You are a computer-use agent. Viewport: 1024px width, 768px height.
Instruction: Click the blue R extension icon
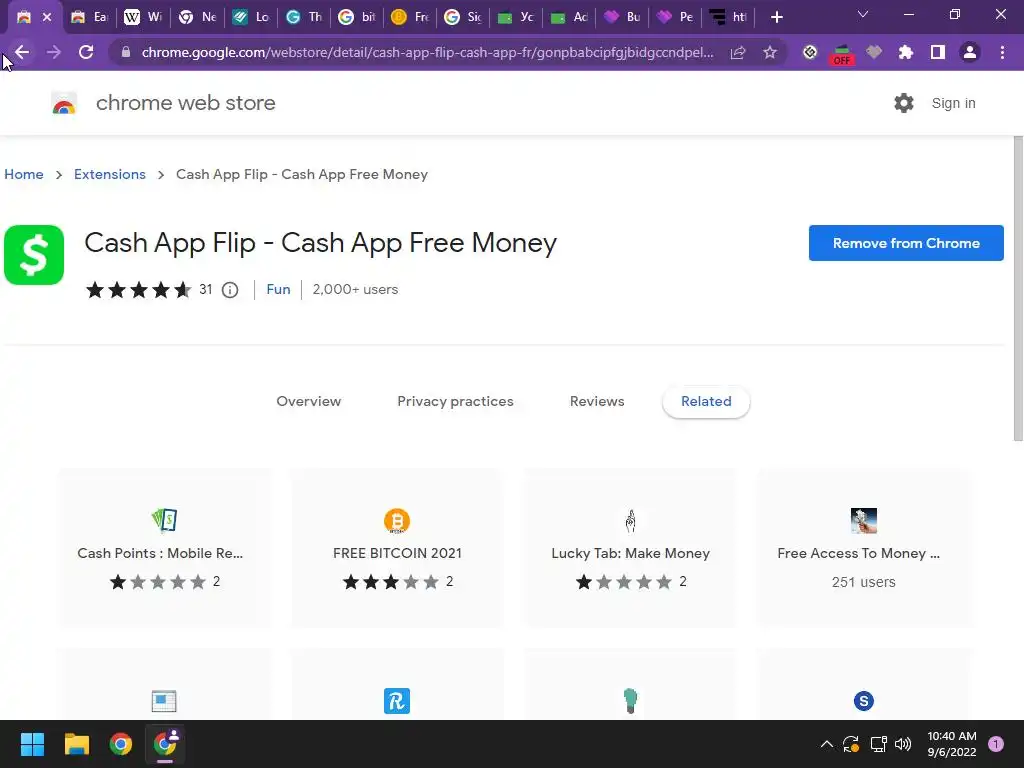[x=397, y=701]
